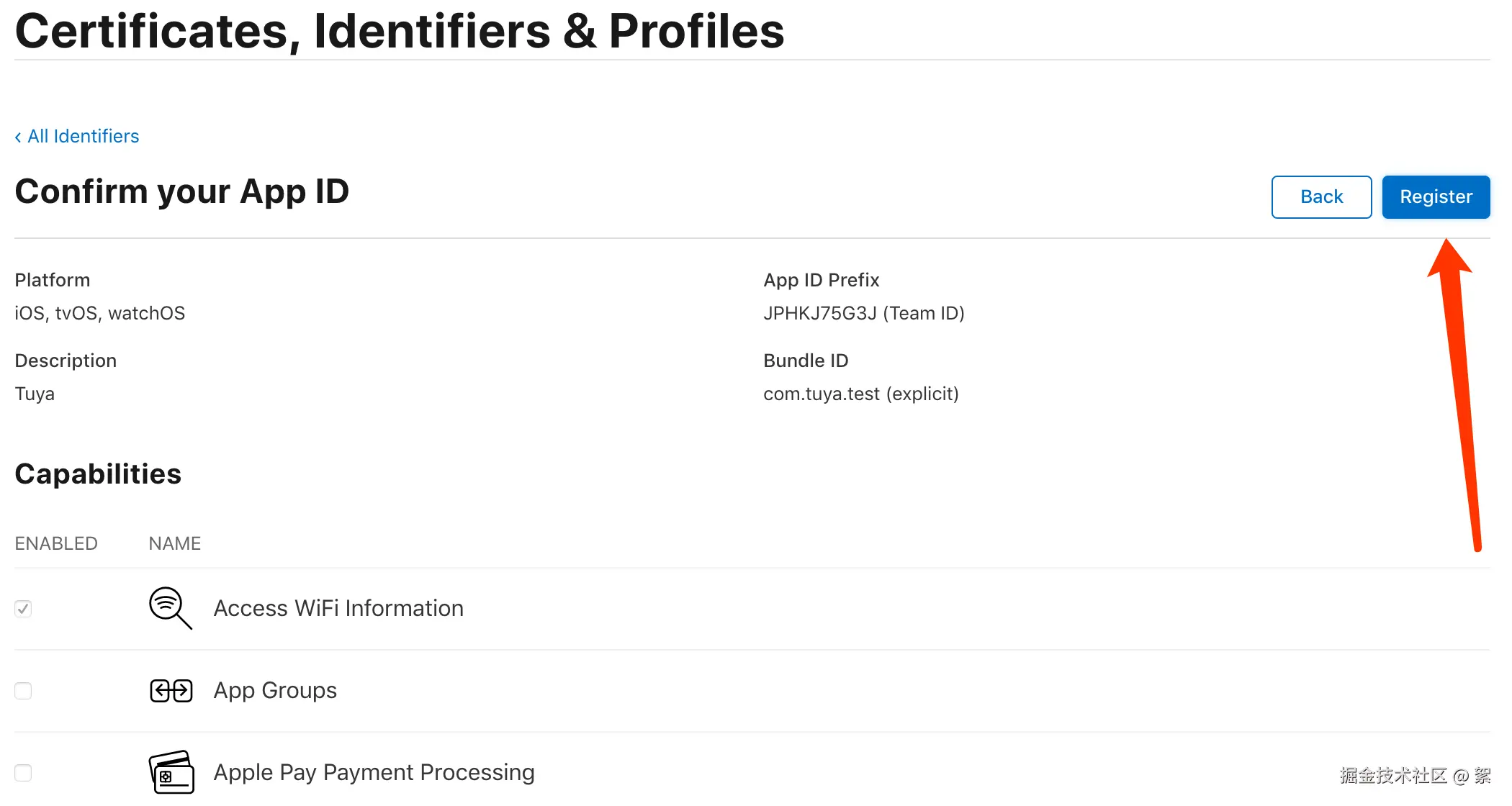
Task: Click the Tuya description value
Action: coord(35,394)
